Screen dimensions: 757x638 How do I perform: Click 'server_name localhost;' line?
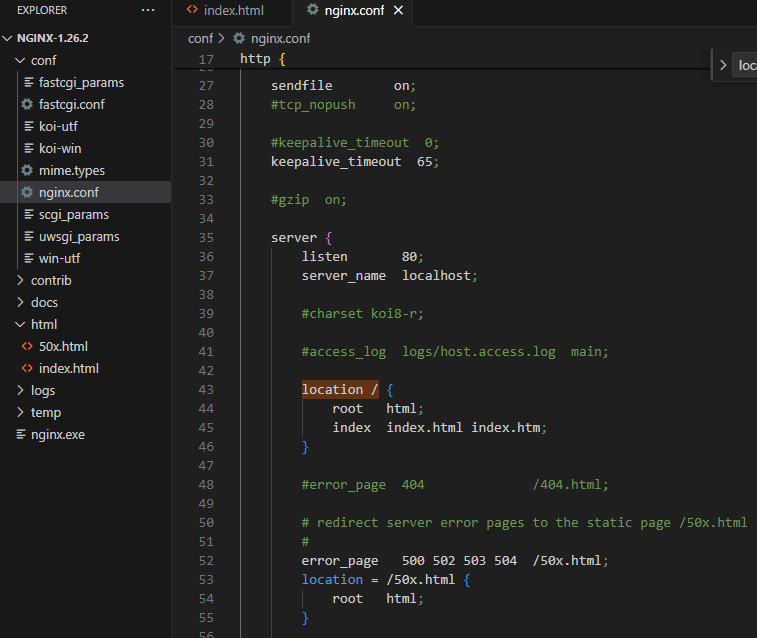(390, 276)
